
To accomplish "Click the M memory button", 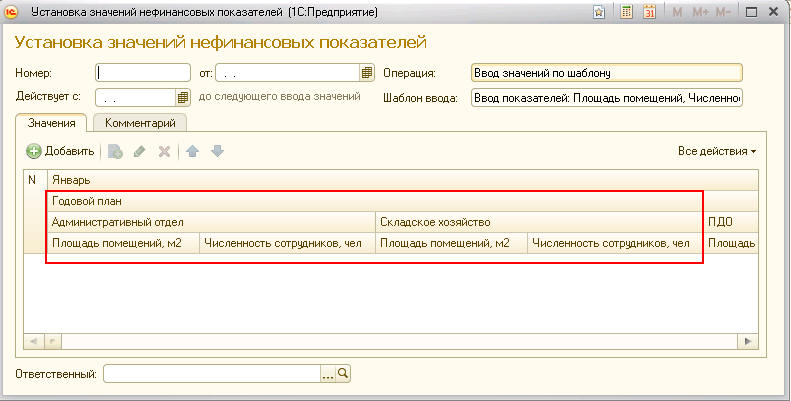I will [677, 13].
